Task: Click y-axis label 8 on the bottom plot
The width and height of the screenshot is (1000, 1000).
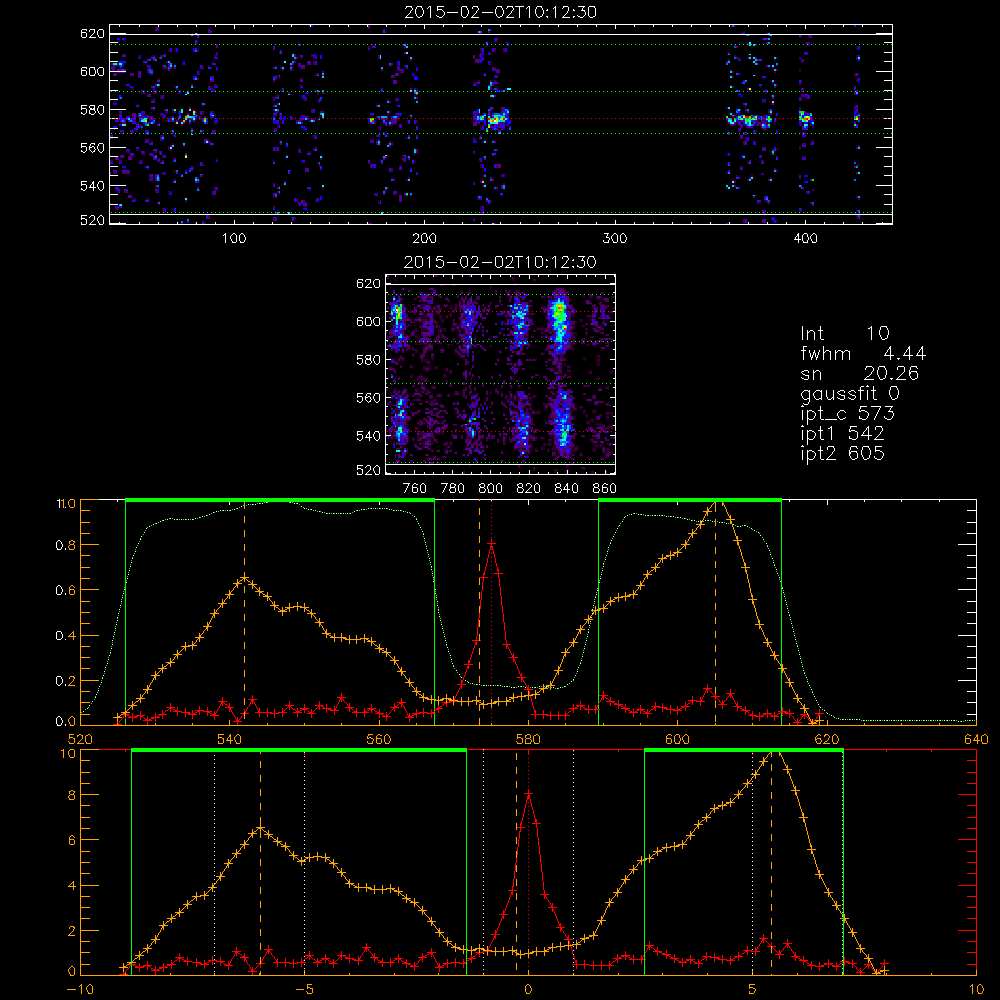Action: pos(71,795)
